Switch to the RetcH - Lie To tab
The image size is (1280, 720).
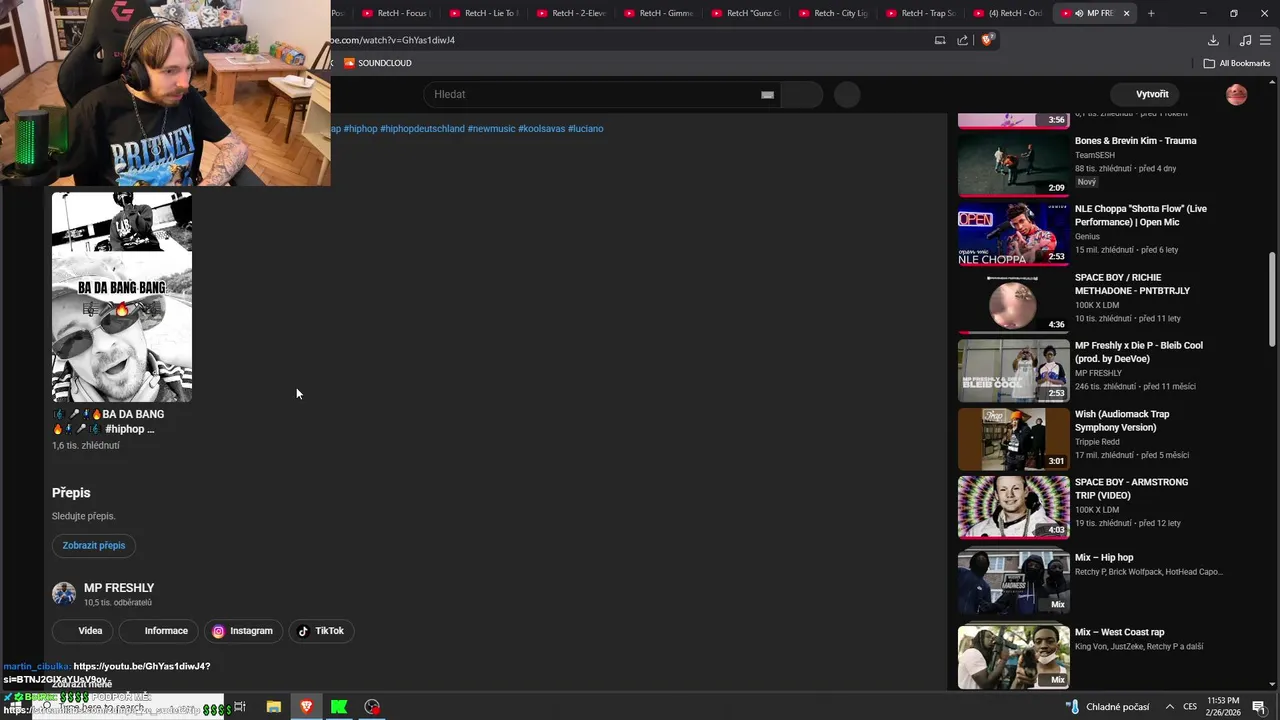coord(481,13)
